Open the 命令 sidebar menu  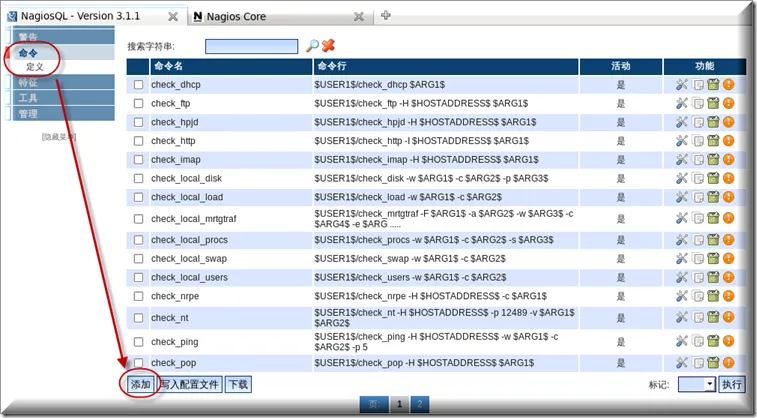click(x=63, y=53)
